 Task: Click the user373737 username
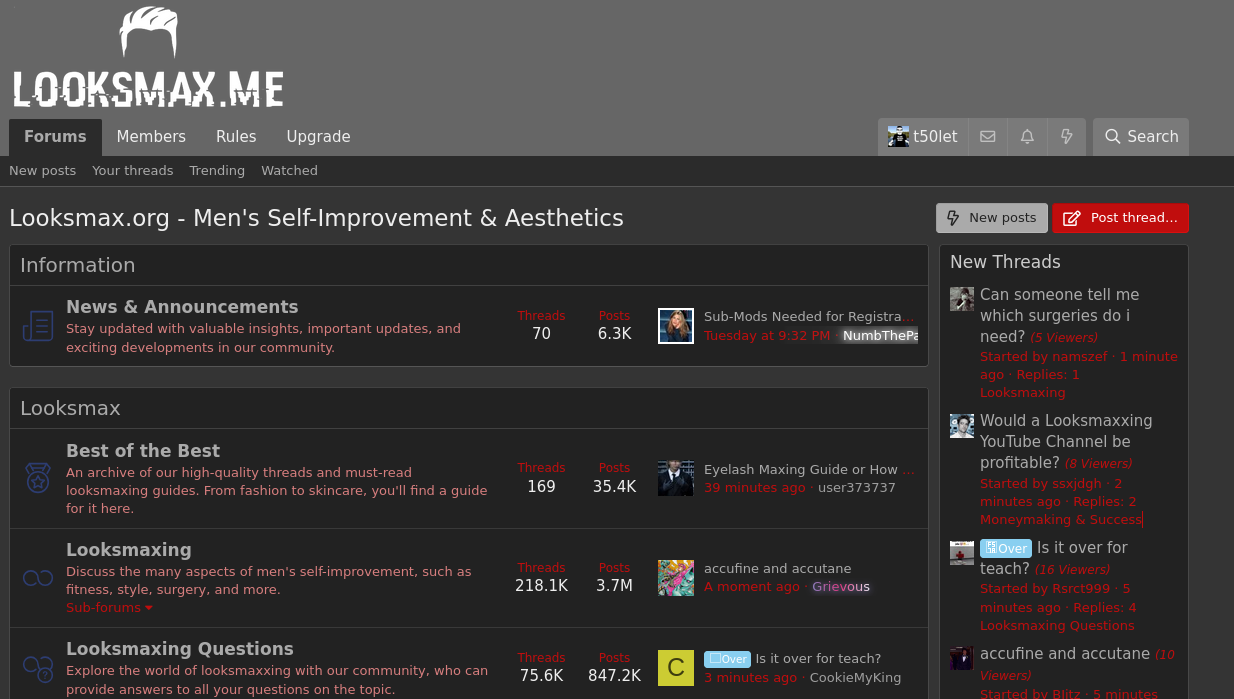click(857, 488)
